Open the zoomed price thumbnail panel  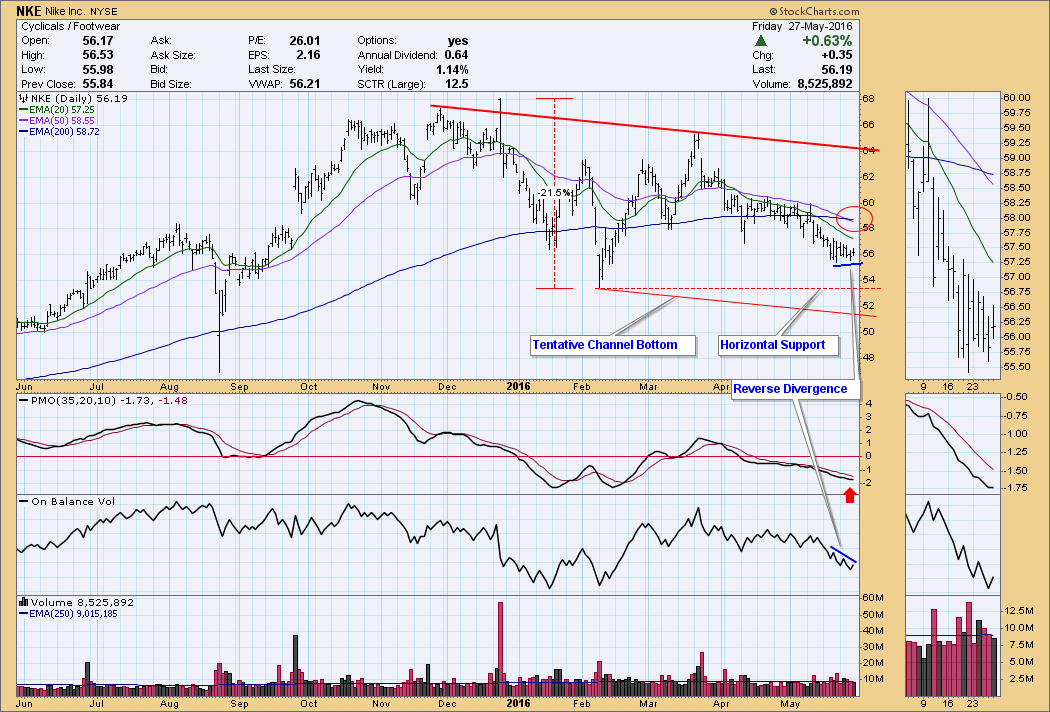tap(952, 235)
